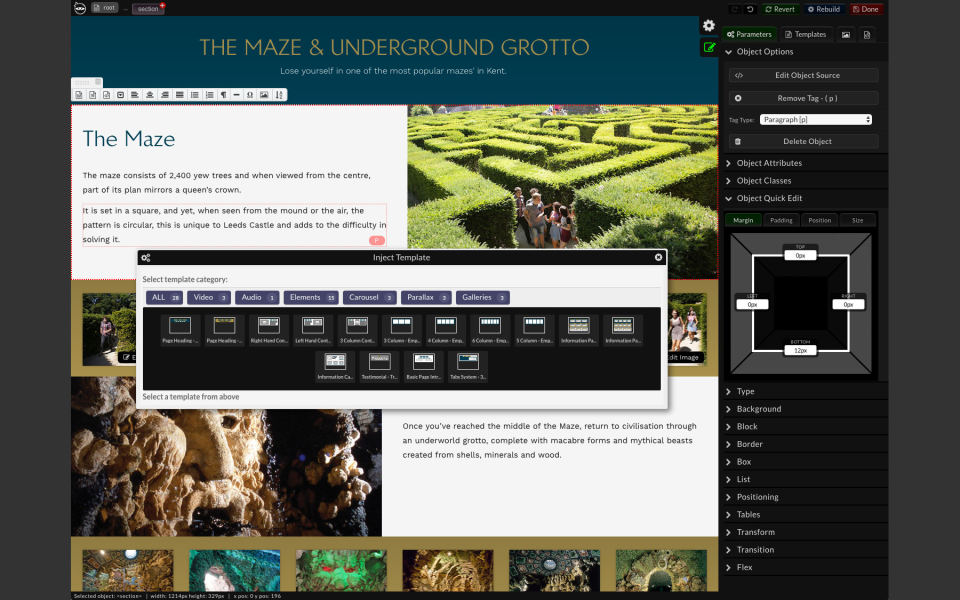Viewport: 960px width, 600px height.
Task: Click the logo icon at top left
Action: tap(80, 8)
